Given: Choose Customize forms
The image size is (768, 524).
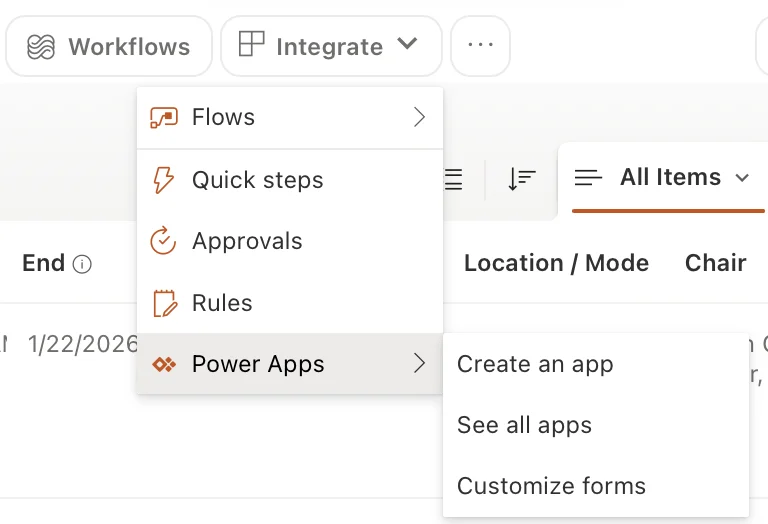Looking at the screenshot, I should coord(596,486).
